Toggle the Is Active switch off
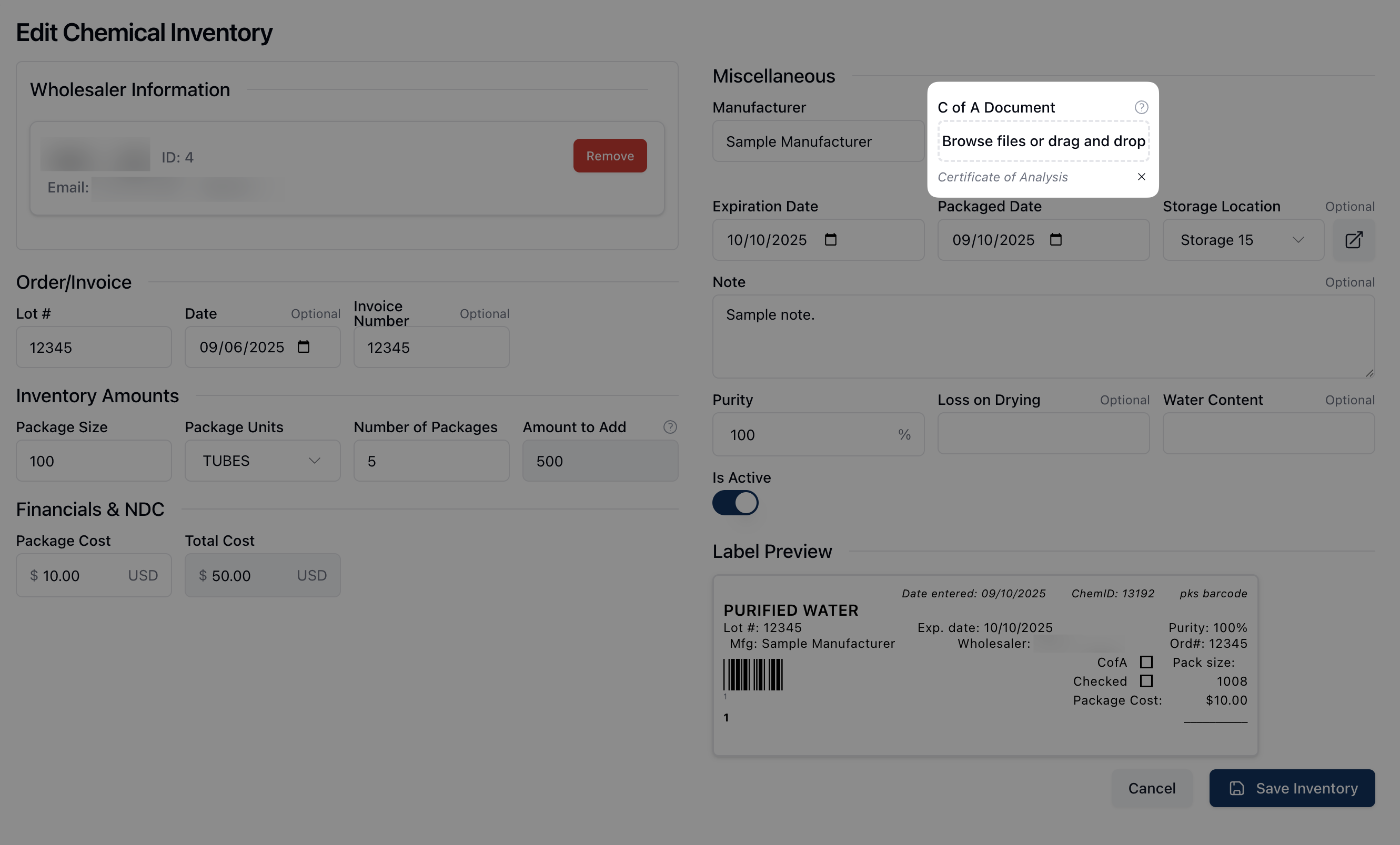The image size is (1400, 845). point(735,503)
